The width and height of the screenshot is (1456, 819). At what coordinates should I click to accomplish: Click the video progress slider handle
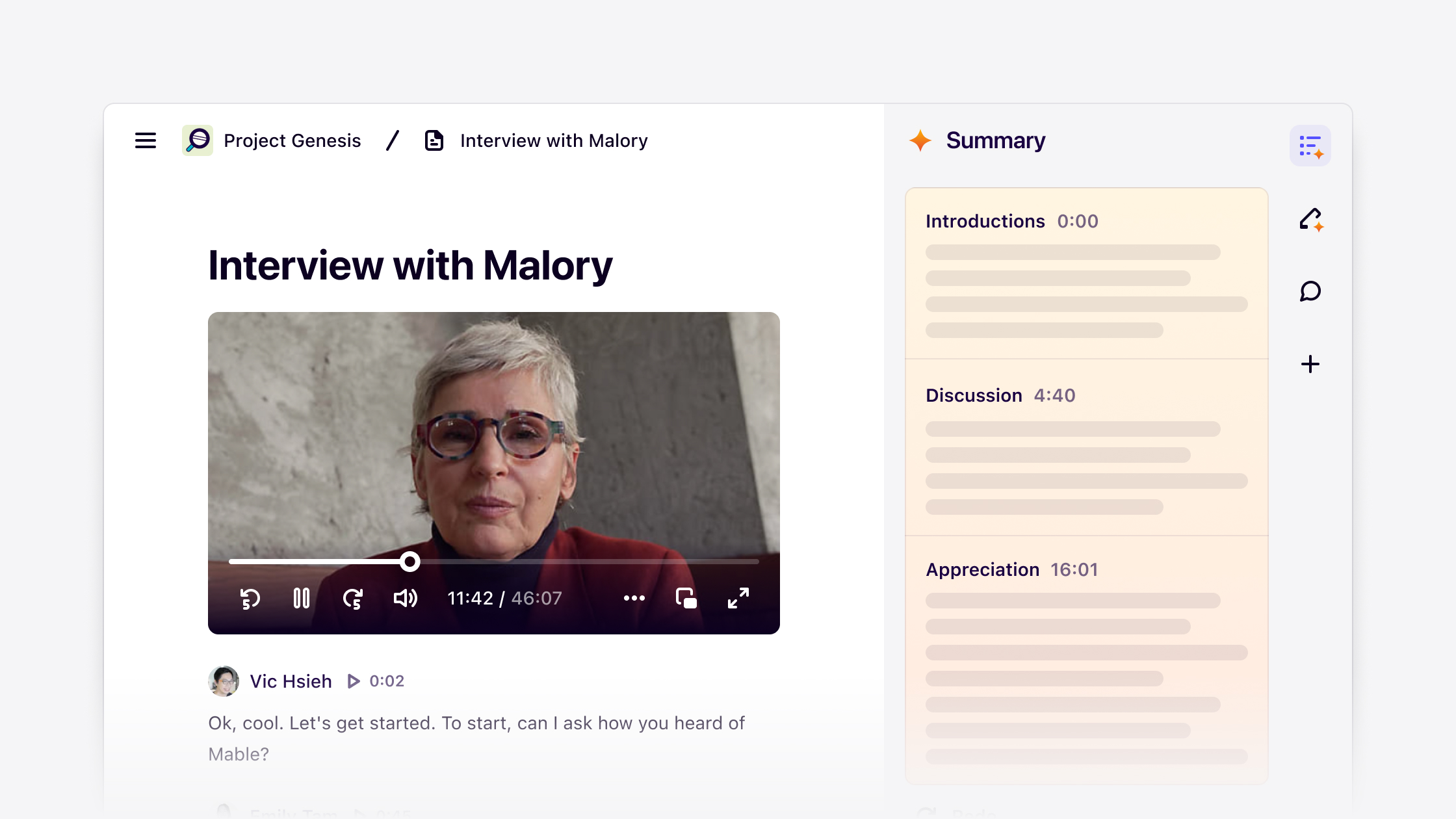409,562
